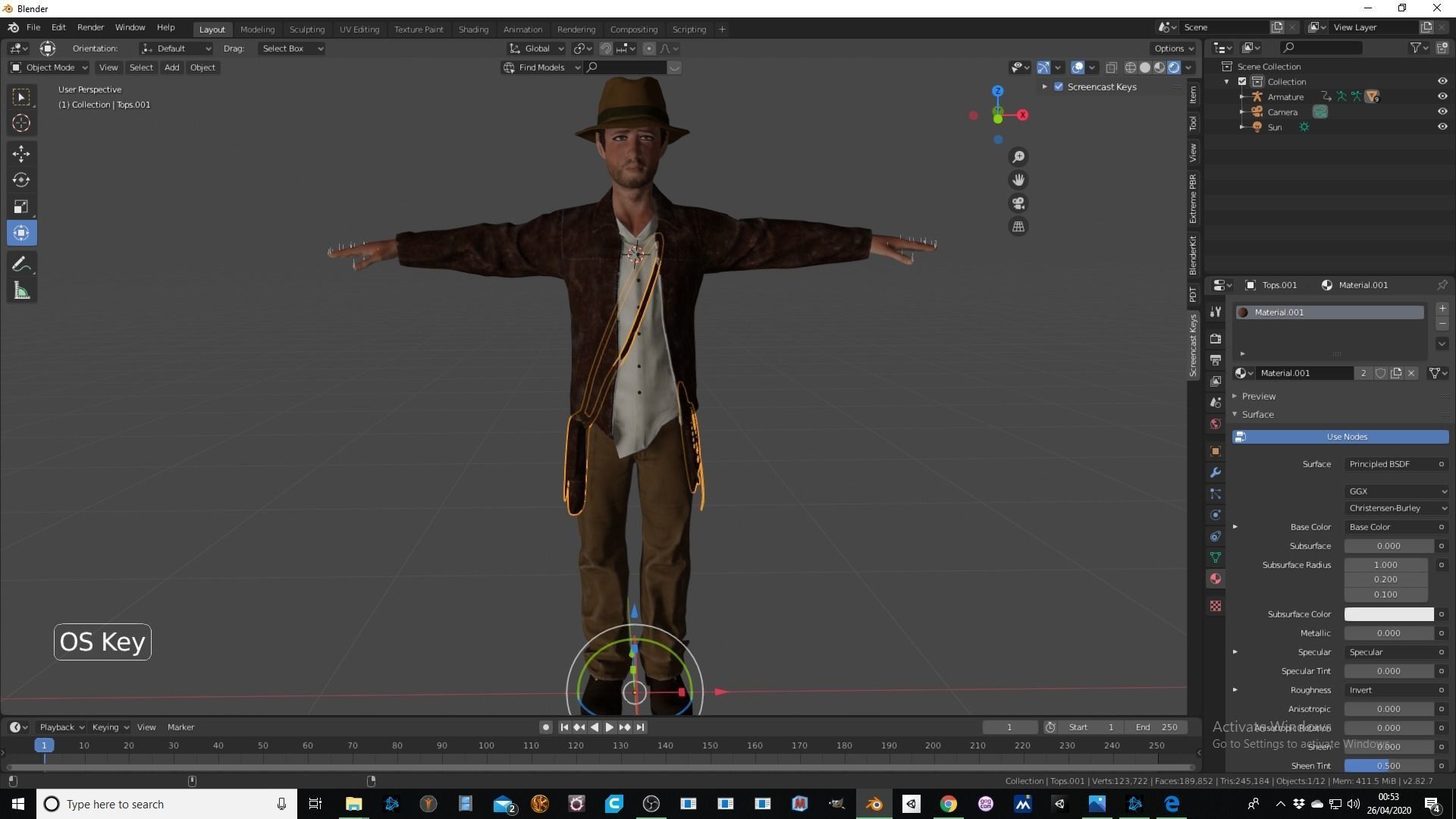Toggle visibility of the Sun object
This screenshot has width=1456, height=819.
coord(1442,127)
